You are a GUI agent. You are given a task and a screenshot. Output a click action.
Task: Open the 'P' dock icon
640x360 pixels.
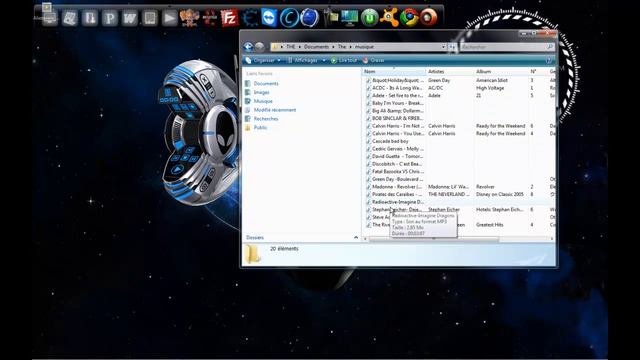[x=110, y=18]
